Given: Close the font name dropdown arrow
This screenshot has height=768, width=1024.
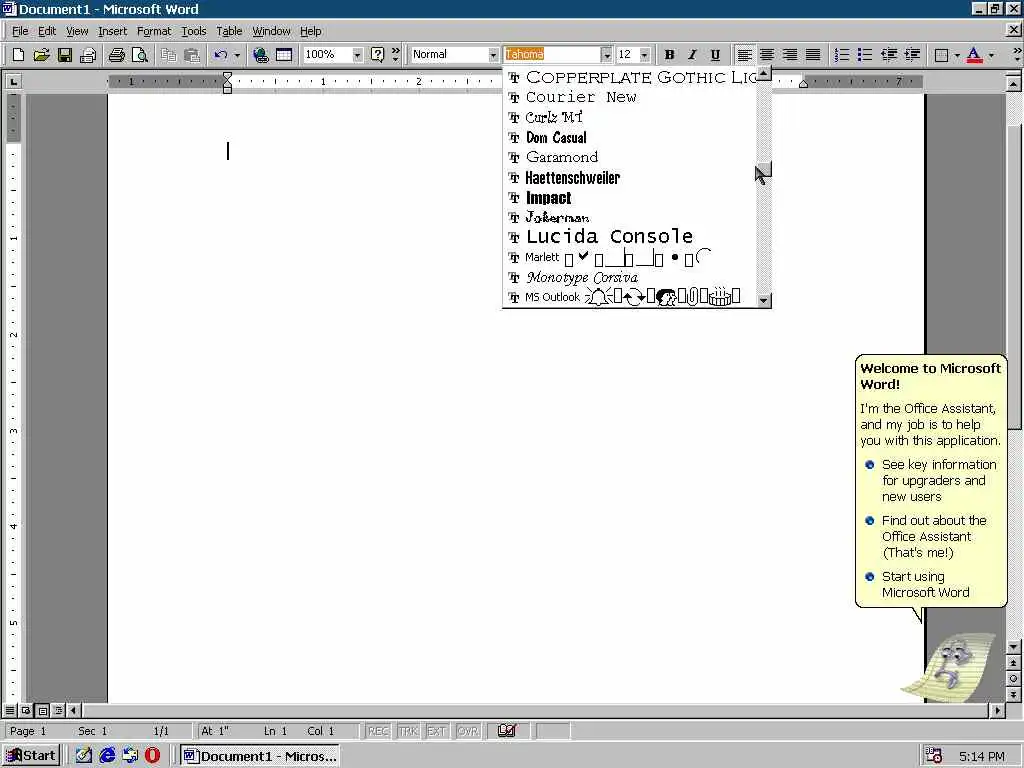Looking at the screenshot, I should click(x=607, y=55).
